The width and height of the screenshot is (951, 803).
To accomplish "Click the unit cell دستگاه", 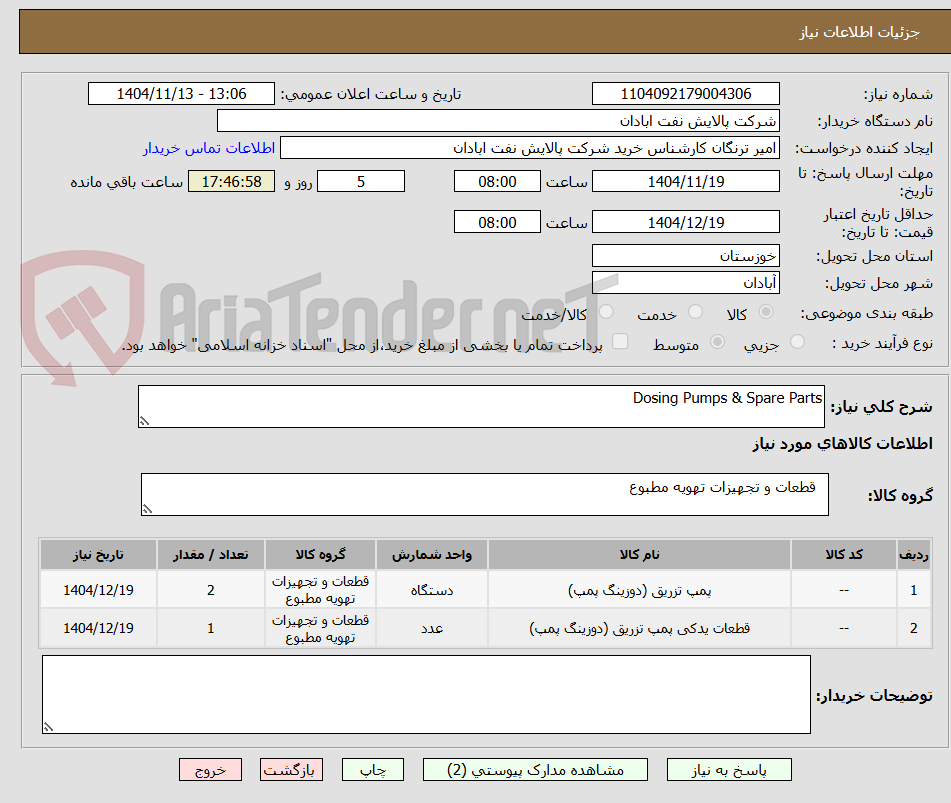I will (x=432, y=590).
